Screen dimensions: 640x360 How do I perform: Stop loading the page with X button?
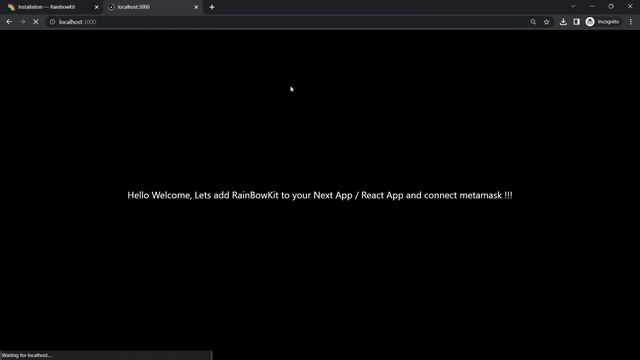coord(36,22)
